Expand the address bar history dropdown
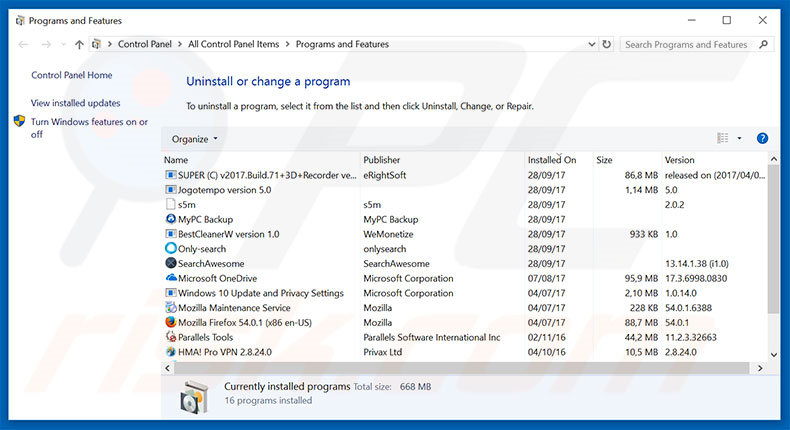 pos(591,44)
